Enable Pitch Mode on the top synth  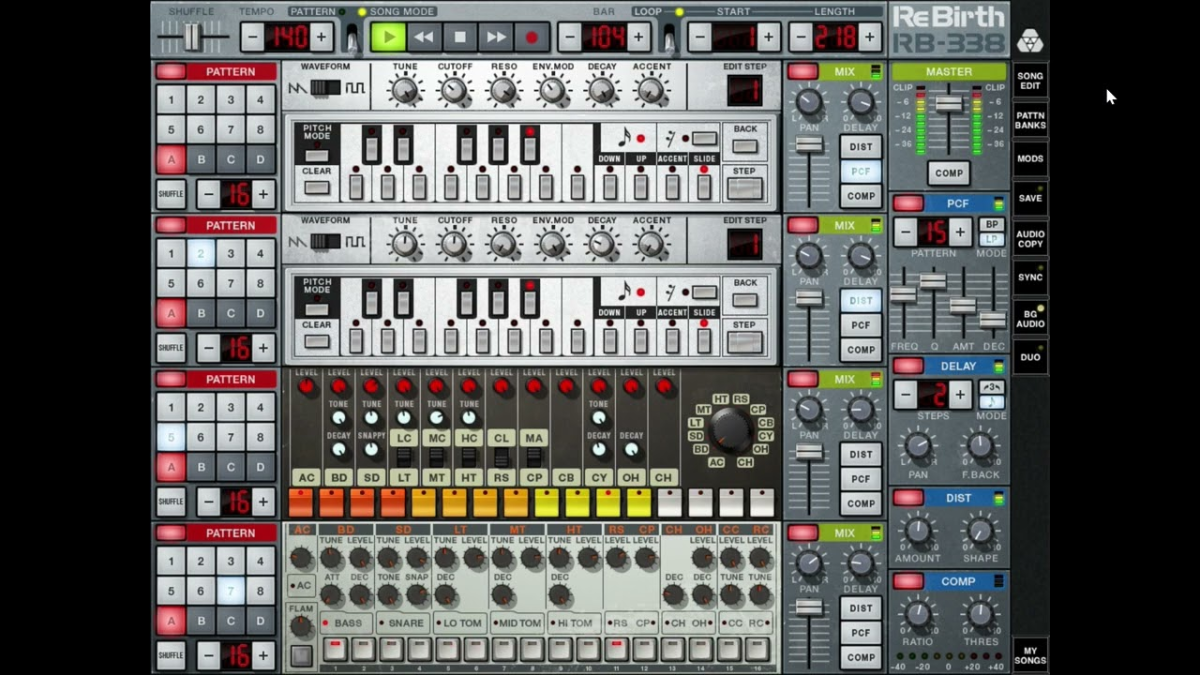coord(316,154)
